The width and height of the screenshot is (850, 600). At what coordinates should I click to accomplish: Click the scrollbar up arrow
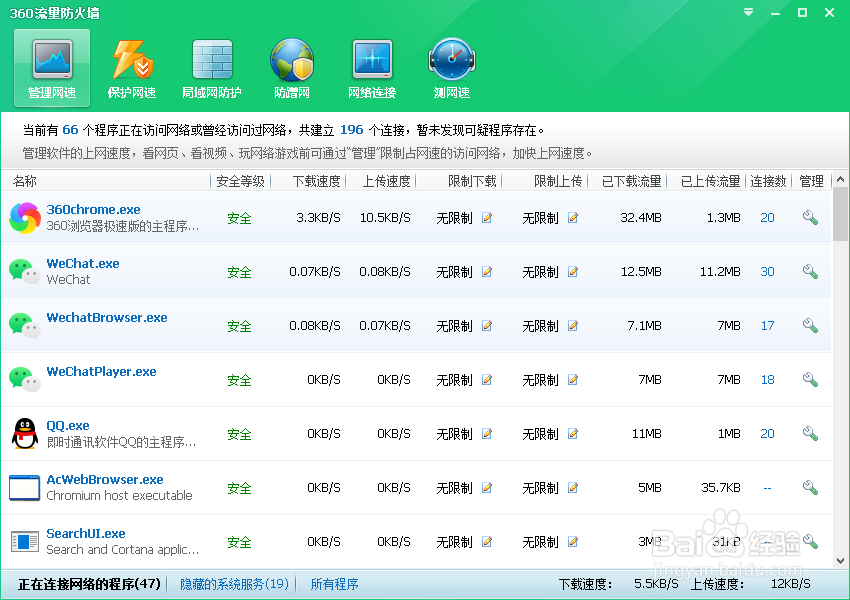click(x=840, y=179)
